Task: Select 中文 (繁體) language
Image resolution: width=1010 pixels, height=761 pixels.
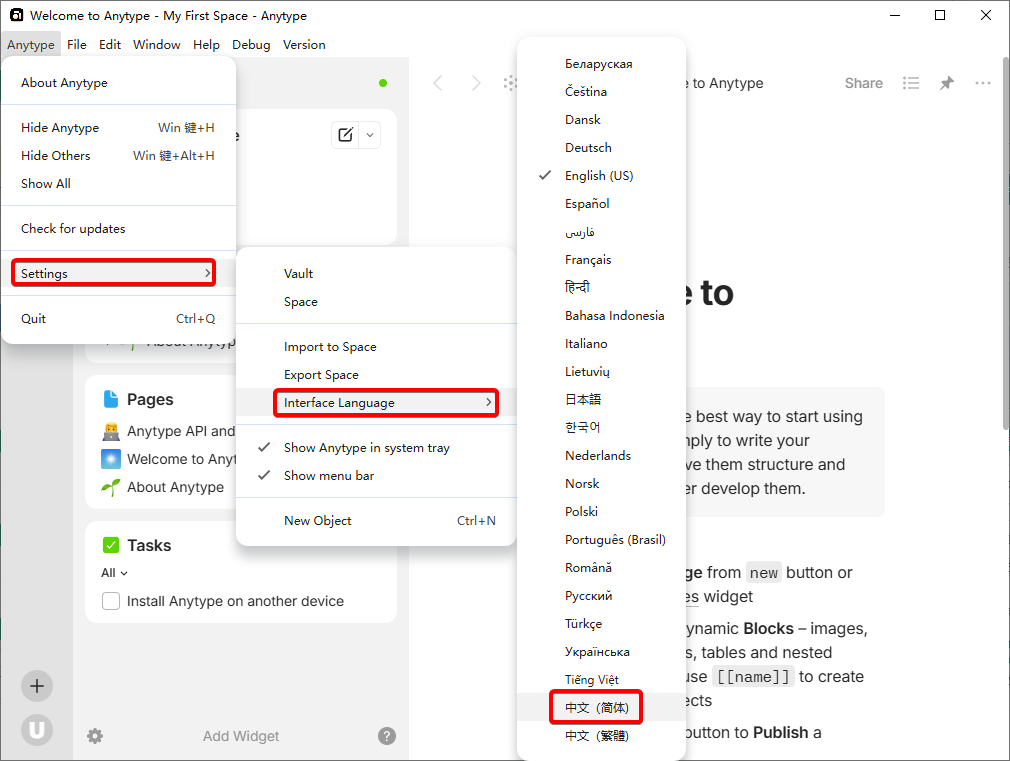Action: coord(601,735)
